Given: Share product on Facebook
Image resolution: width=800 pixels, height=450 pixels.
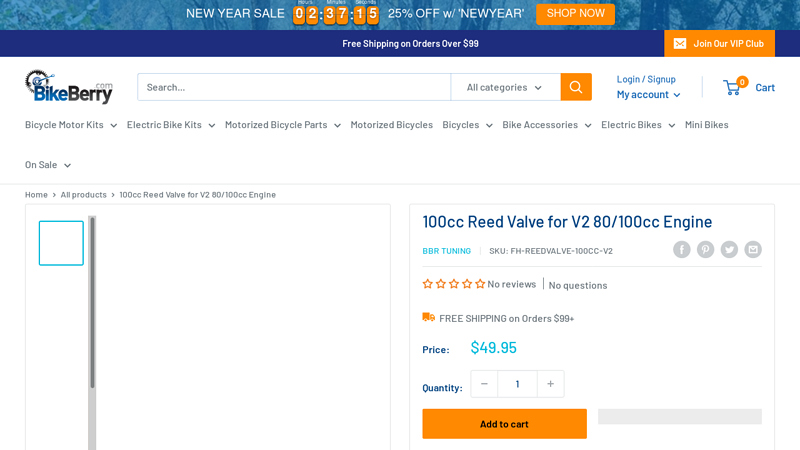Looking at the screenshot, I should pyautogui.click(x=682, y=249).
